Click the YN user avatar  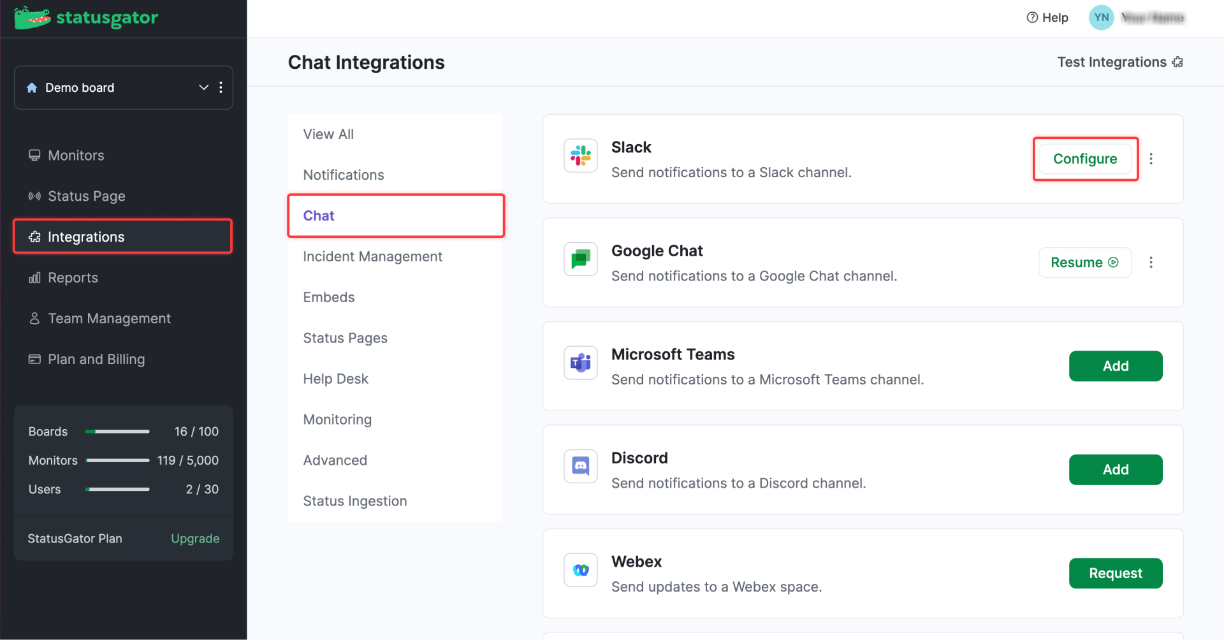coord(1101,18)
